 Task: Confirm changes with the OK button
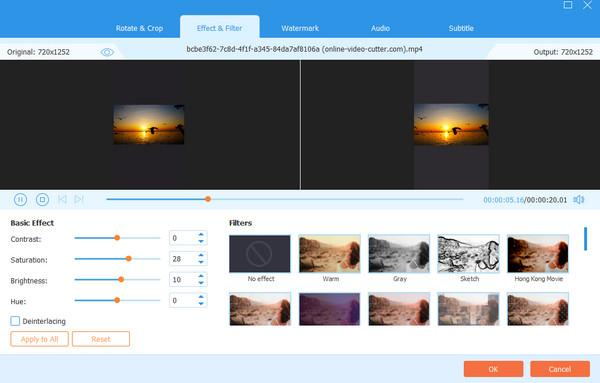coord(493,369)
